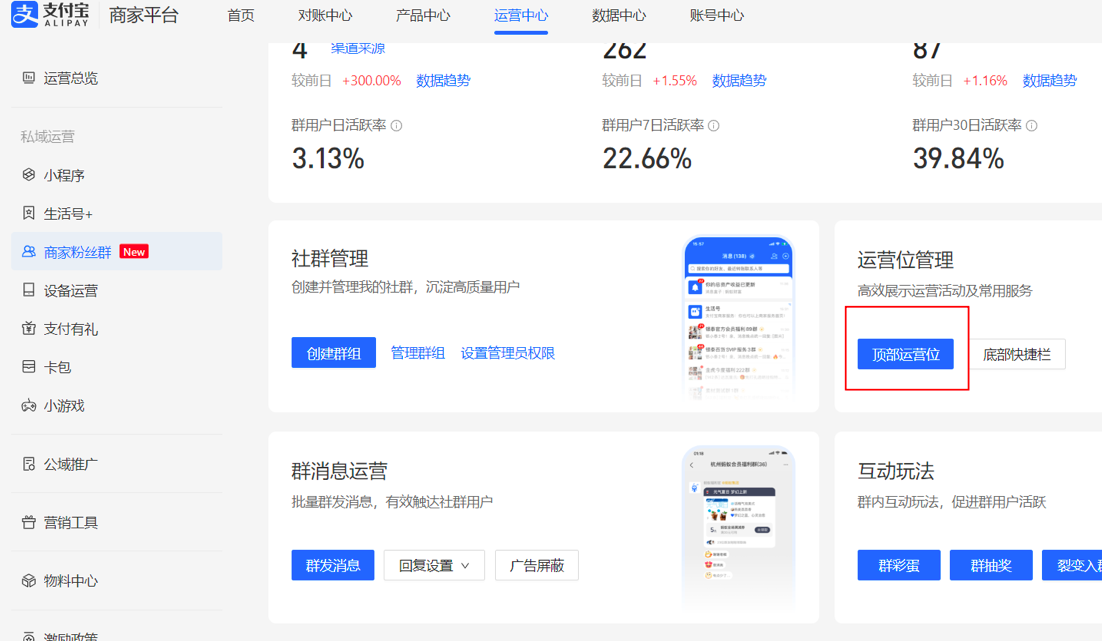Image resolution: width=1102 pixels, height=641 pixels.
Task: Open the 管理群组 link
Action: point(417,353)
